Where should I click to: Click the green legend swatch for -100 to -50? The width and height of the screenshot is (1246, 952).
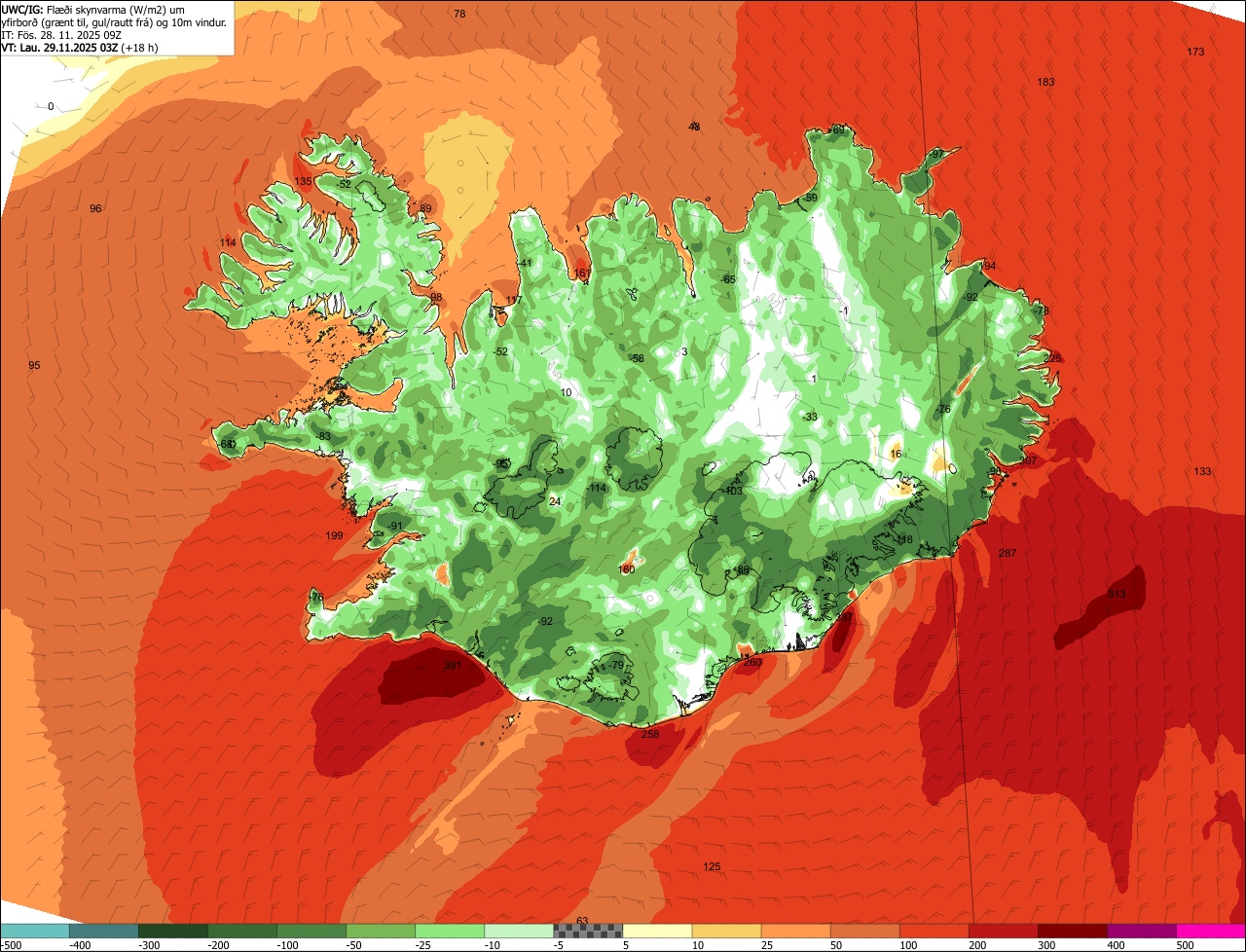pyautogui.click(x=311, y=932)
